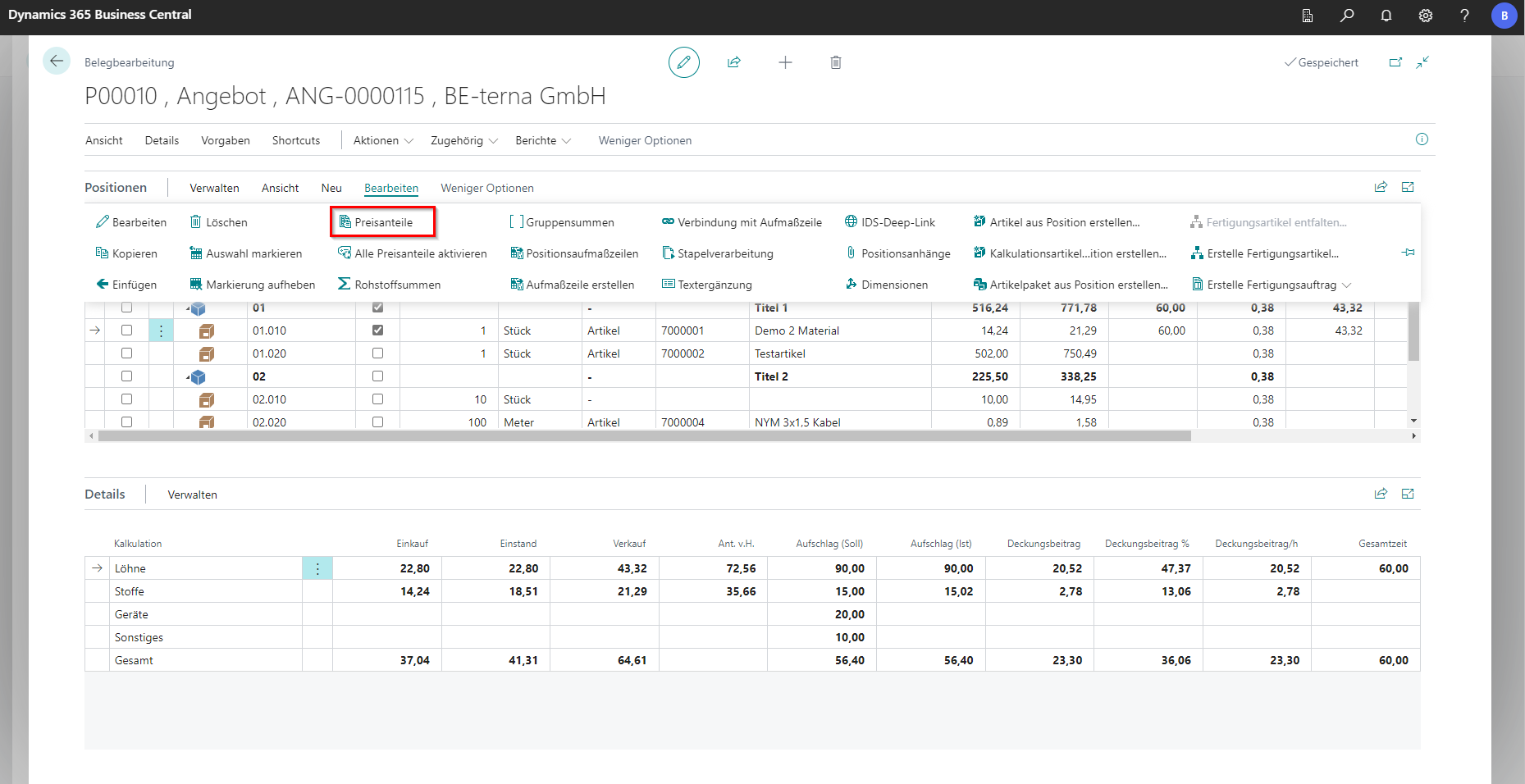
Task: Click the vertical scrollbar down arrow of positions
Action: (1413, 421)
